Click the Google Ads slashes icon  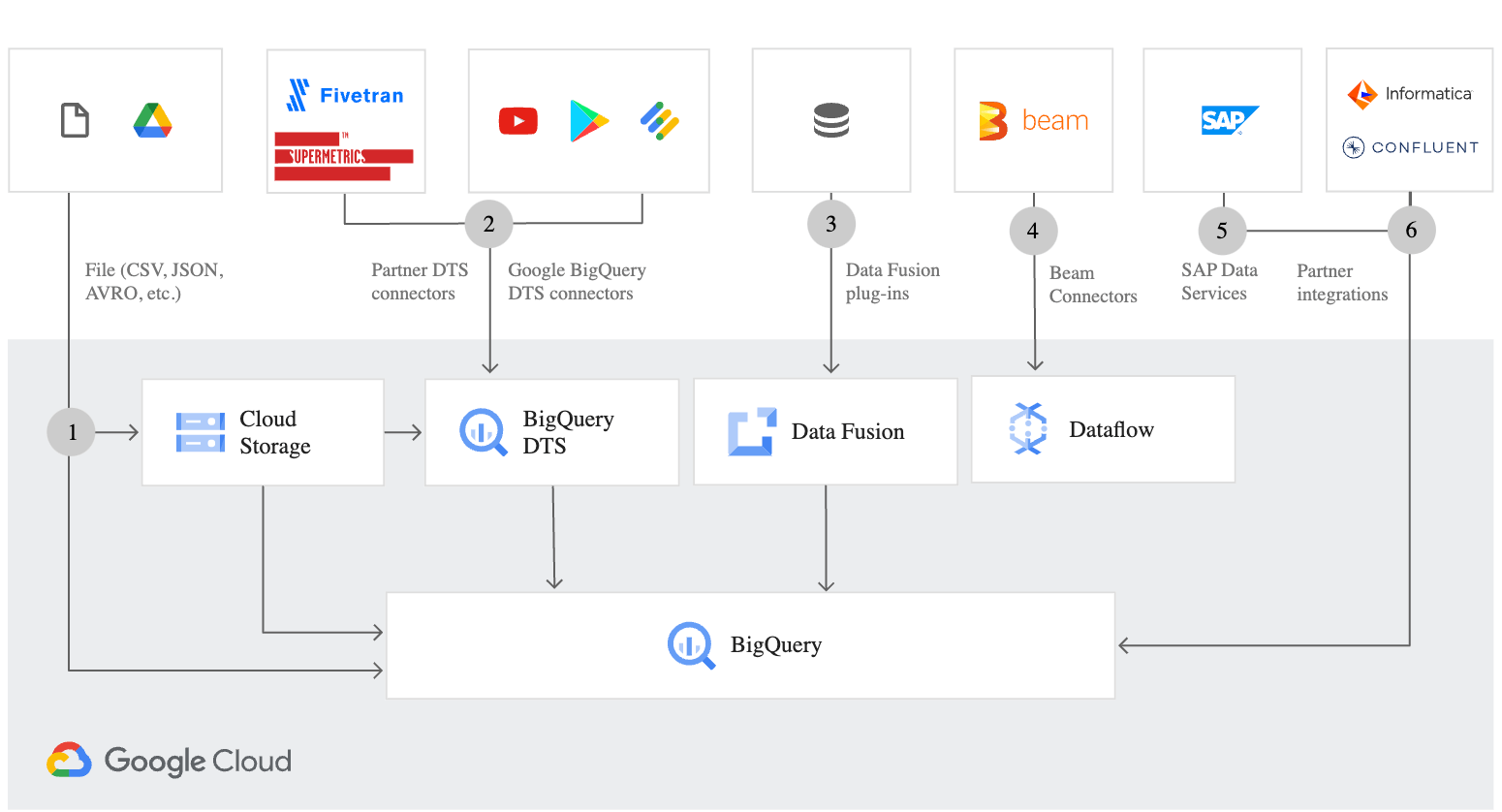[x=660, y=121]
